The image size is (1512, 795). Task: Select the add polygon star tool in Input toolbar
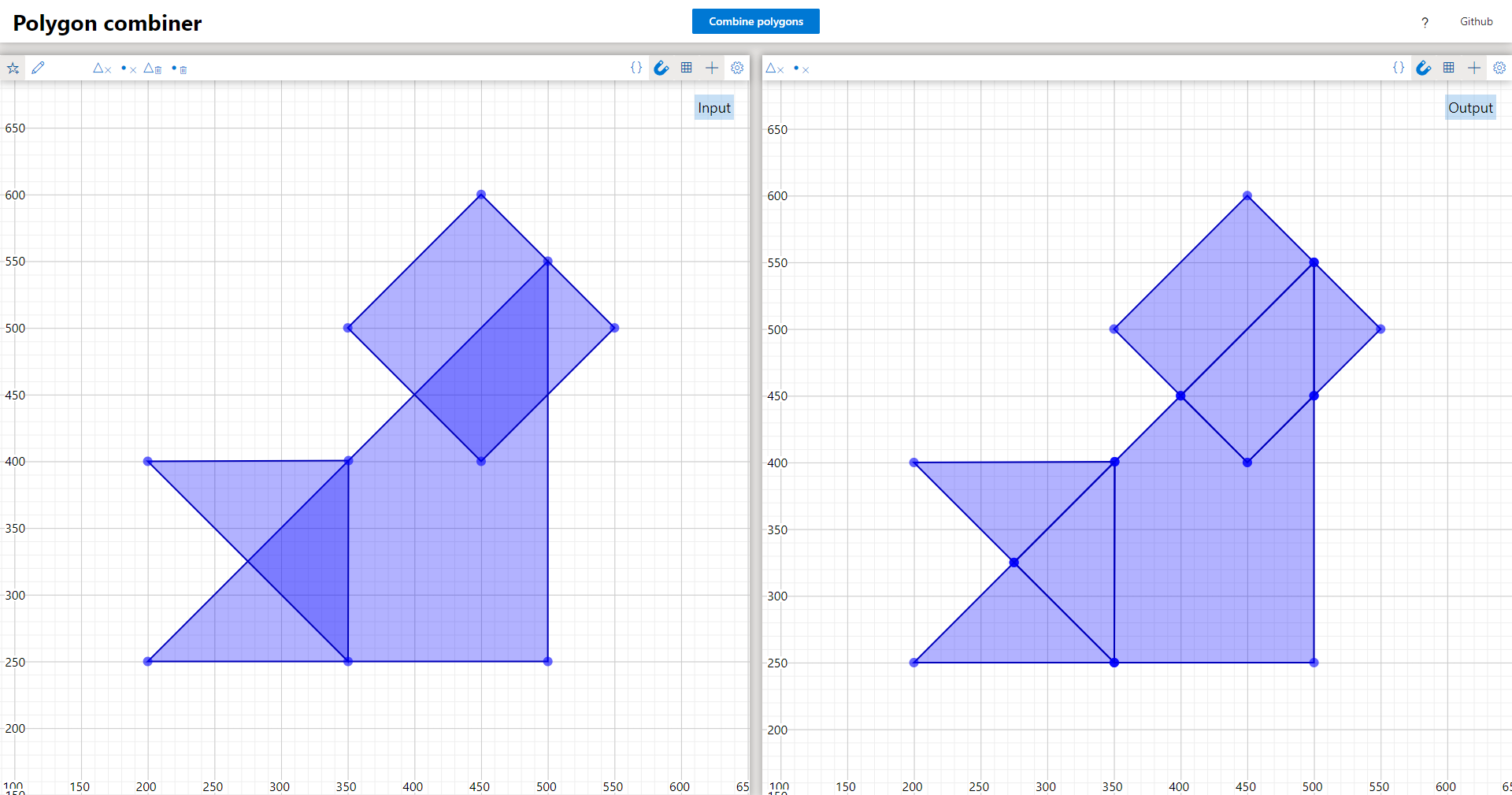click(13, 68)
